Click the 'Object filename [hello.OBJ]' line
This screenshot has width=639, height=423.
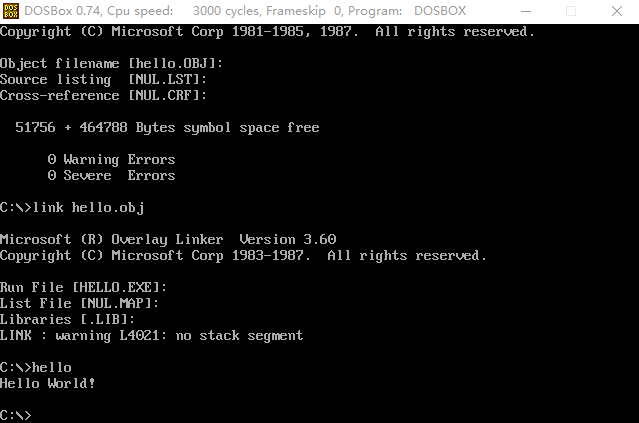click(111, 64)
